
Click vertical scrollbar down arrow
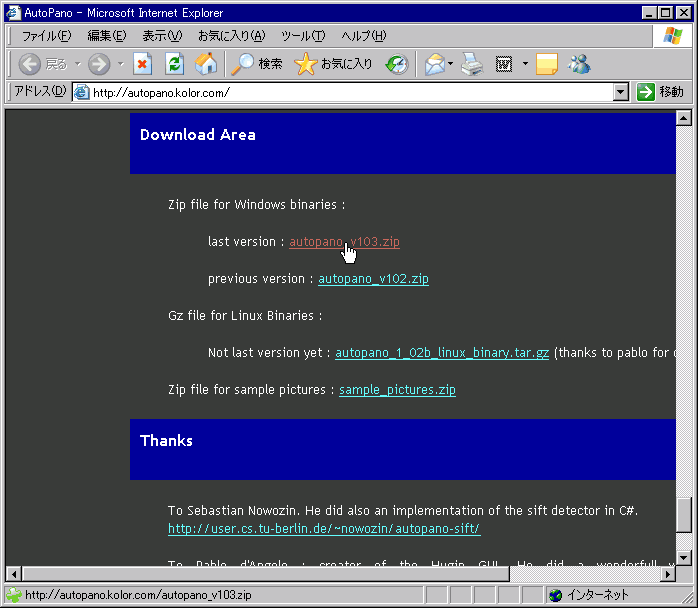pos(683,557)
